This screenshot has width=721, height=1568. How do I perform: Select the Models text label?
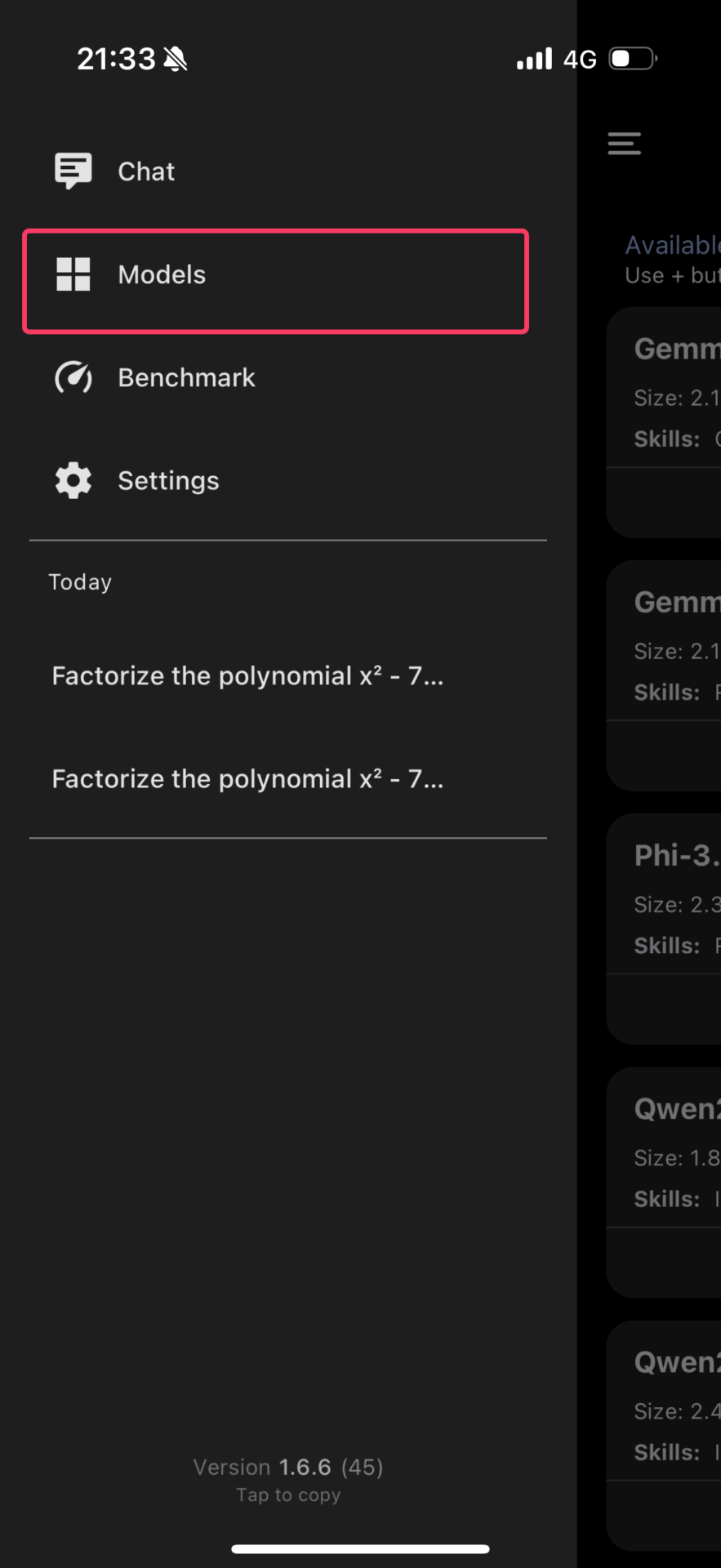tap(162, 274)
